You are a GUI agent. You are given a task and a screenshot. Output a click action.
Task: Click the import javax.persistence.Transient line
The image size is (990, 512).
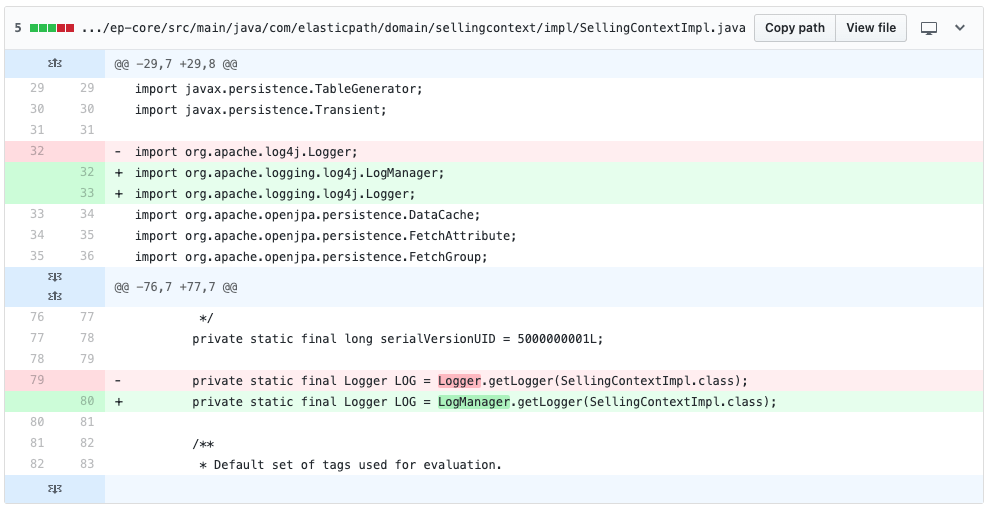coord(261,109)
